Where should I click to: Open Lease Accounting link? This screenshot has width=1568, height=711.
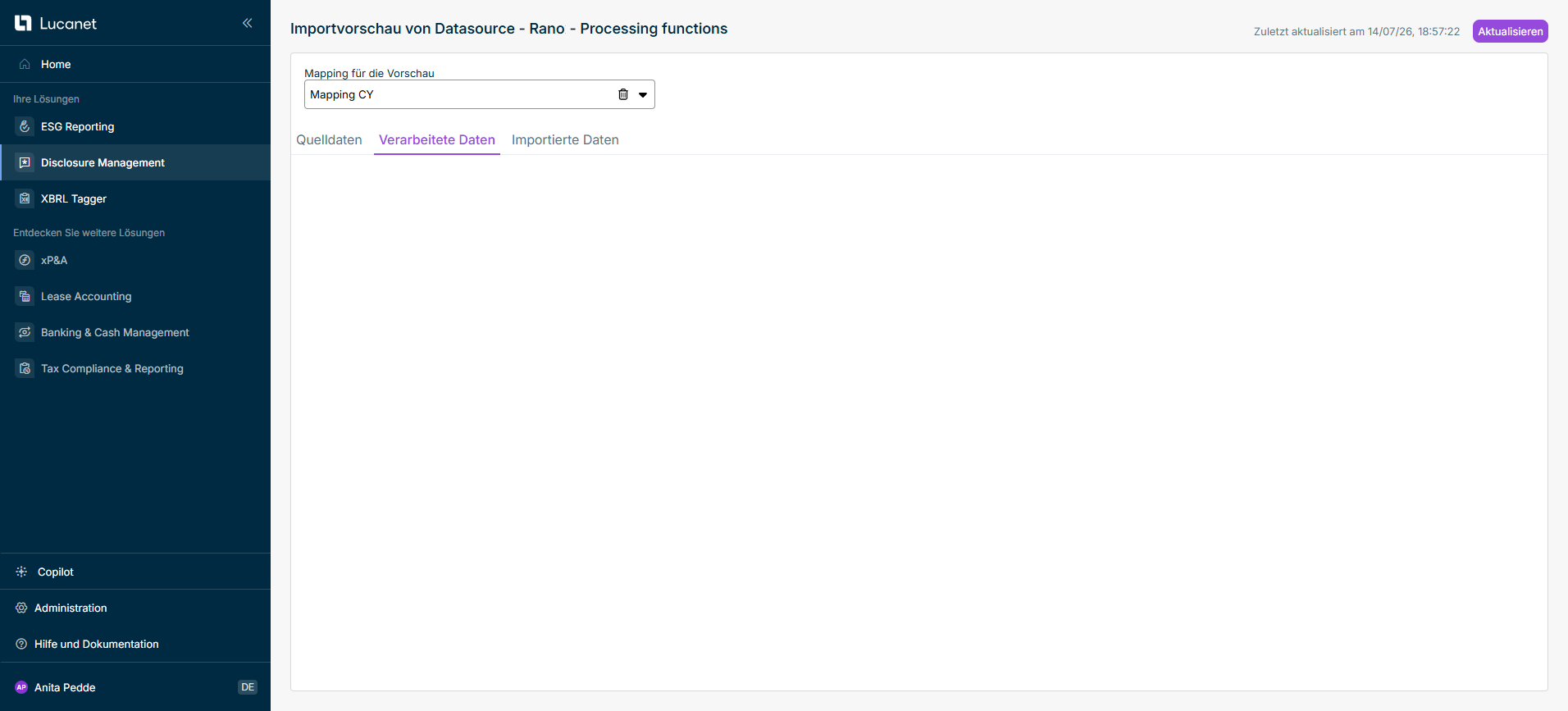[135, 296]
